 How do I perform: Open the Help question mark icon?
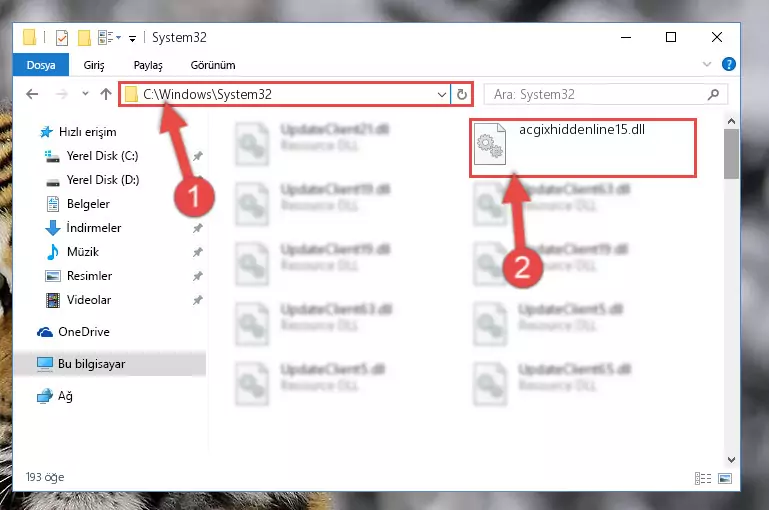pyautogui.click(x=728, y=64)
